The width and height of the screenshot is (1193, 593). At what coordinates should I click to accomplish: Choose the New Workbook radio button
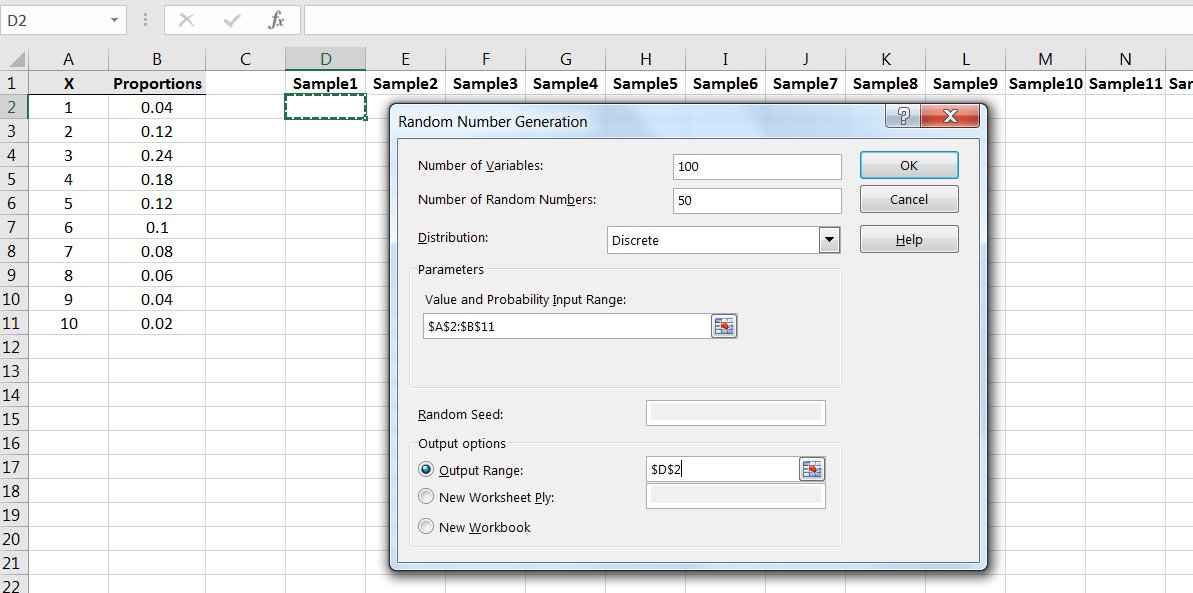tap(427, 527)
